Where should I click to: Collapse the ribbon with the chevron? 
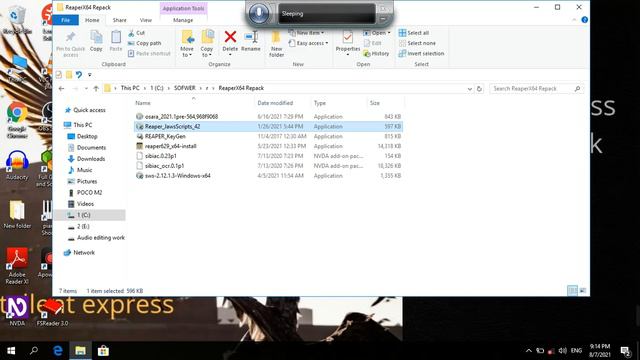click(x=574, y=20)
